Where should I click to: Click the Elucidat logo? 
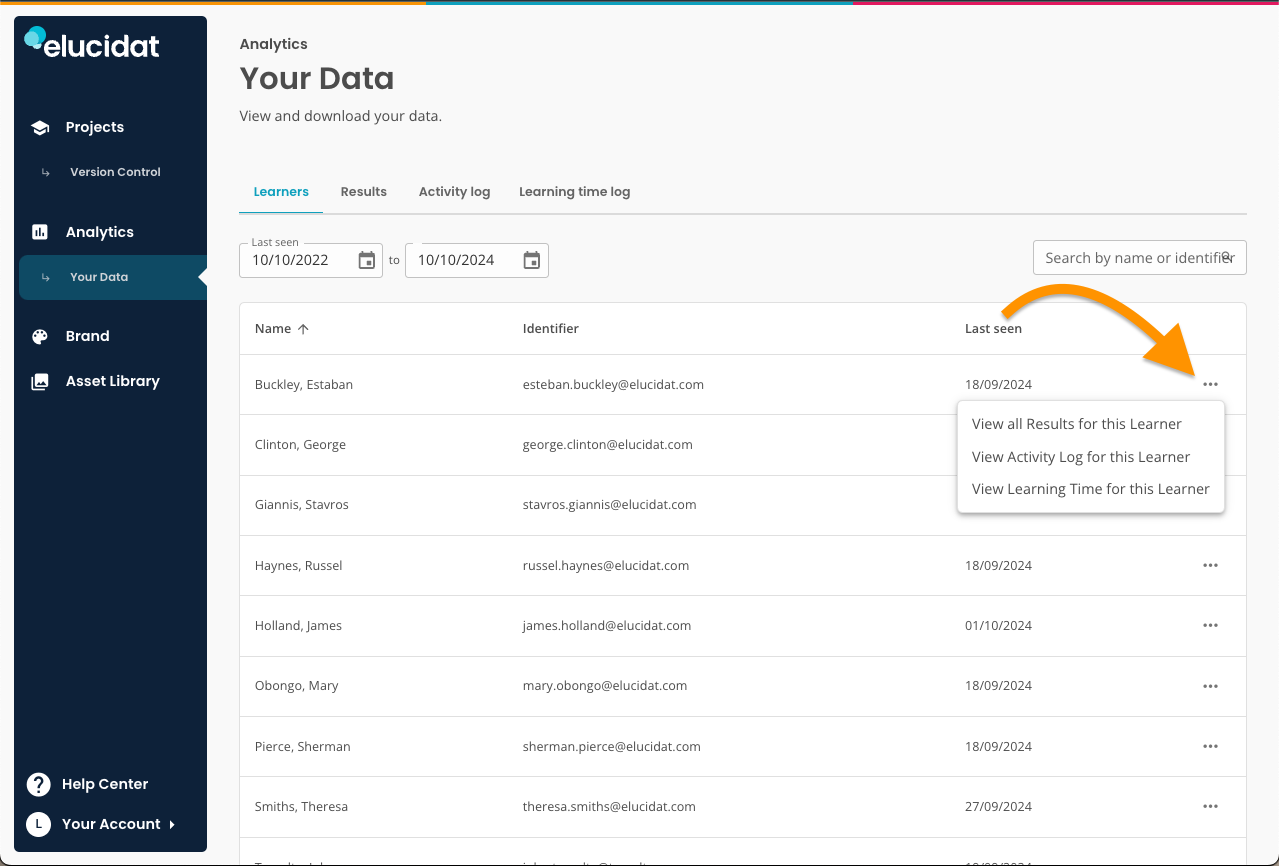click(x=92, y=42)
